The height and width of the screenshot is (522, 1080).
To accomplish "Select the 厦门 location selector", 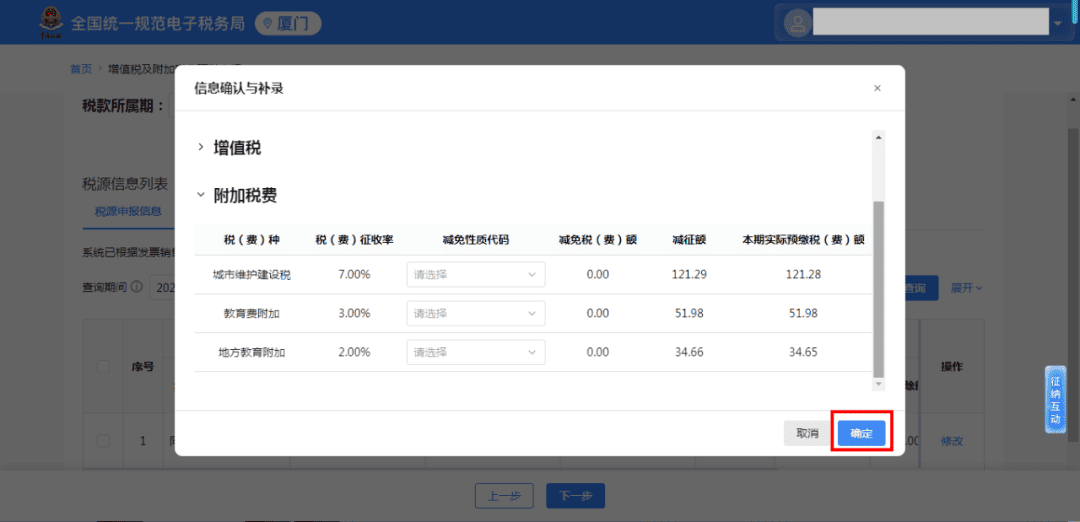I will [293, 22].
